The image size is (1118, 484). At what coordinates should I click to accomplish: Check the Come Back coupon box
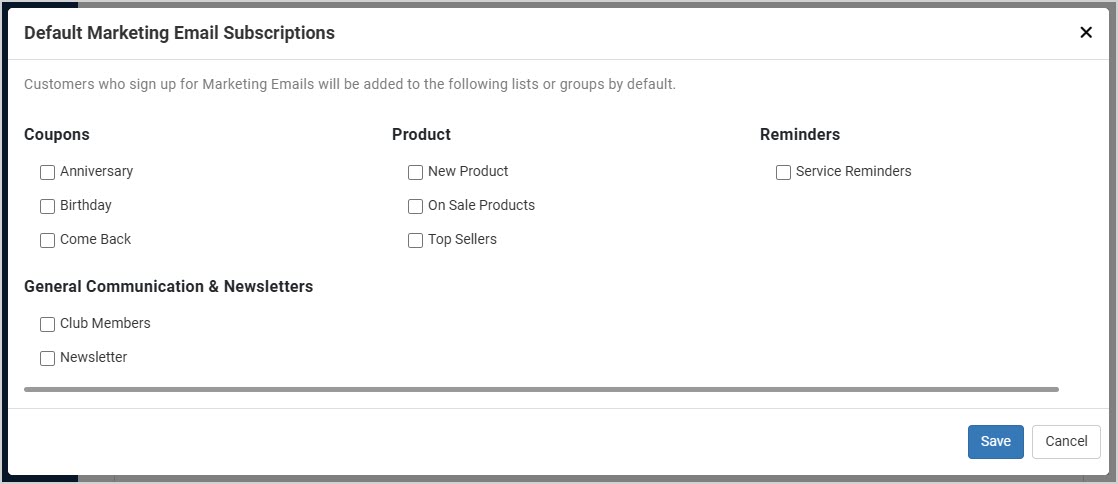pyautogui.click(x=47, y=240)
